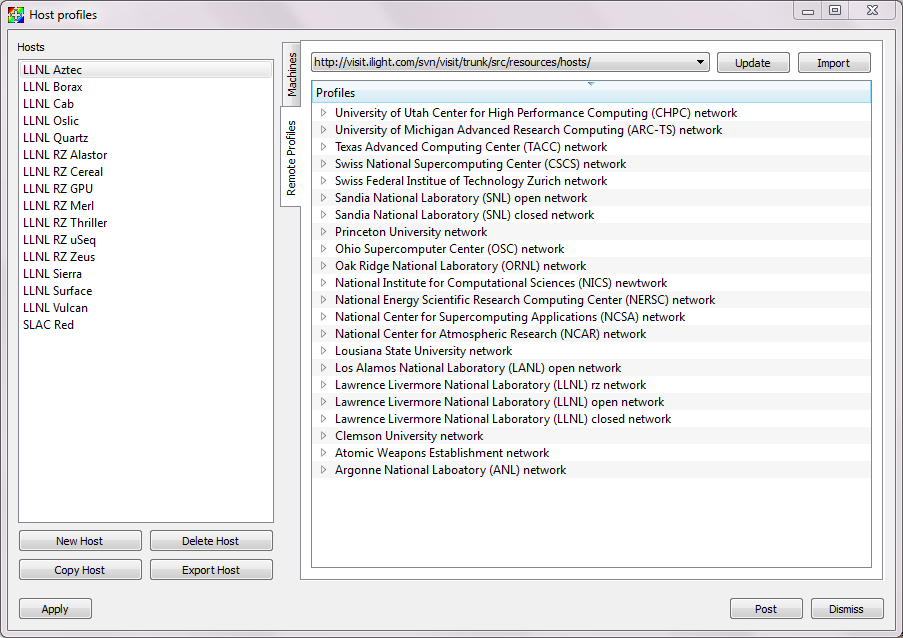This screenshot has height=638, width=903.
Task: Select Clemson University network row
Action: (591, 436)
